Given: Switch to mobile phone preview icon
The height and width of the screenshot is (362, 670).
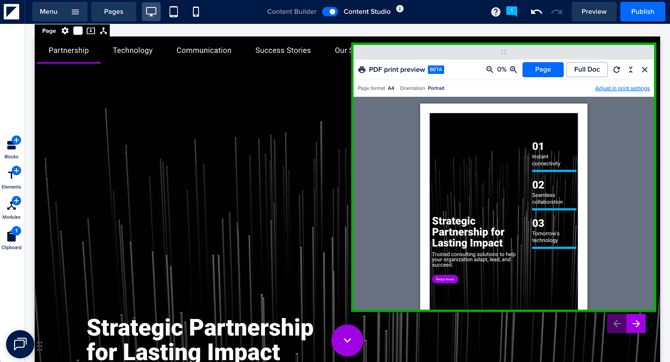Looking at the screenshot, I should [196, 12].
